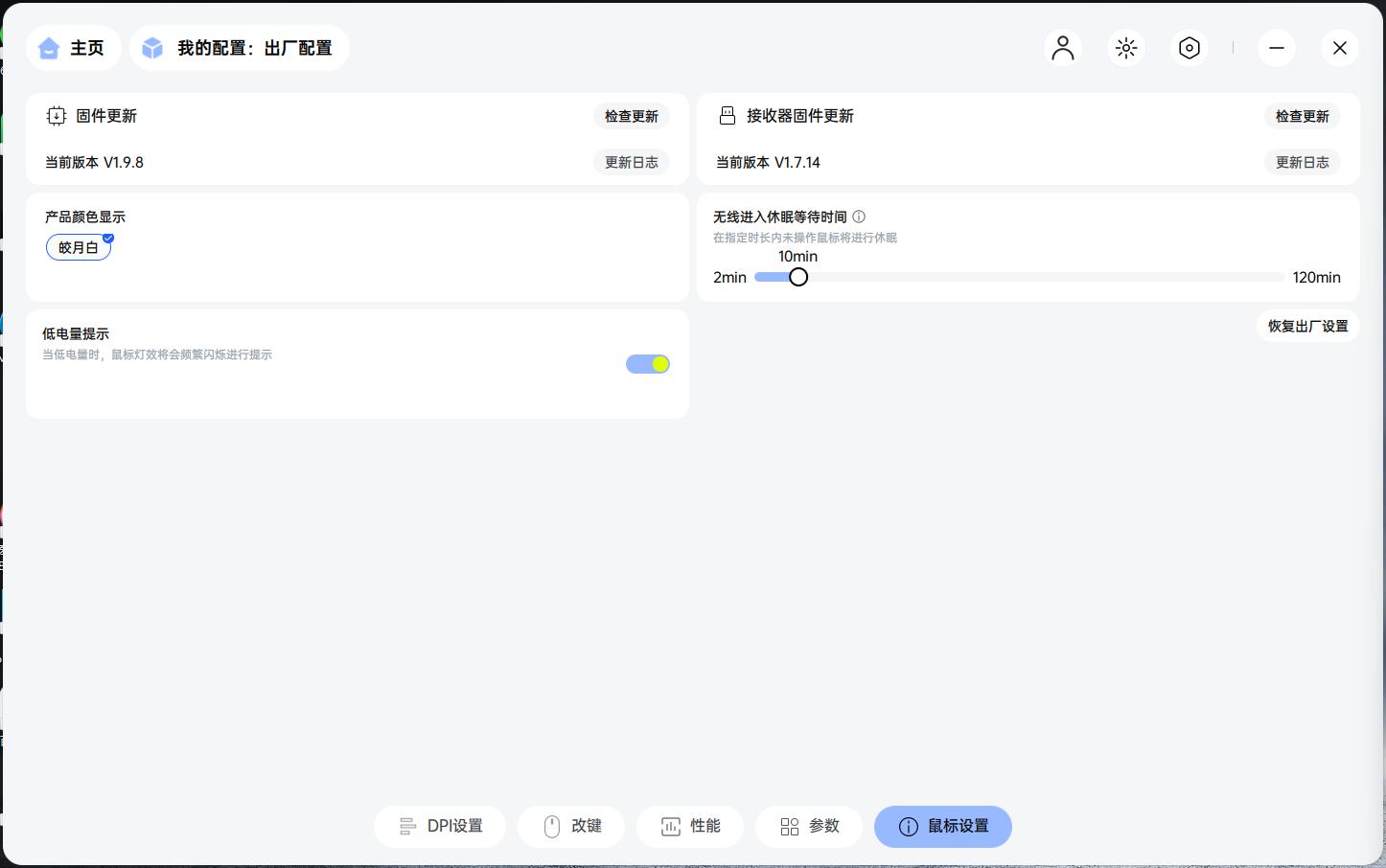
Task: Toggle the light theme sun icon
Action: tap(1126, 48)
